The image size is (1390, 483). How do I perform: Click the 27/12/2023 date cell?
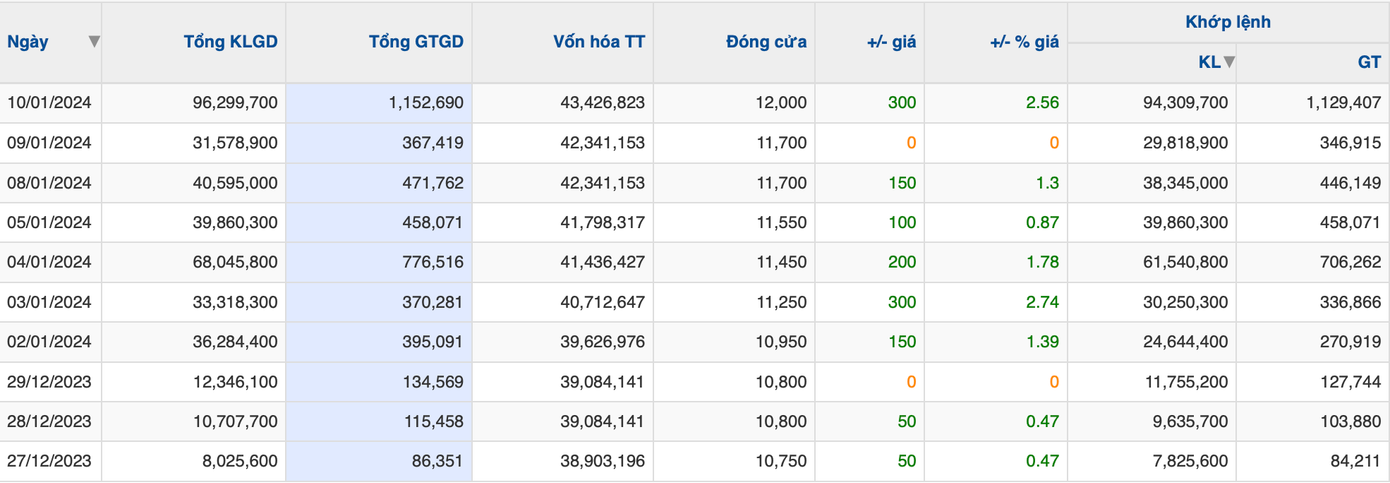pos(49,462)
